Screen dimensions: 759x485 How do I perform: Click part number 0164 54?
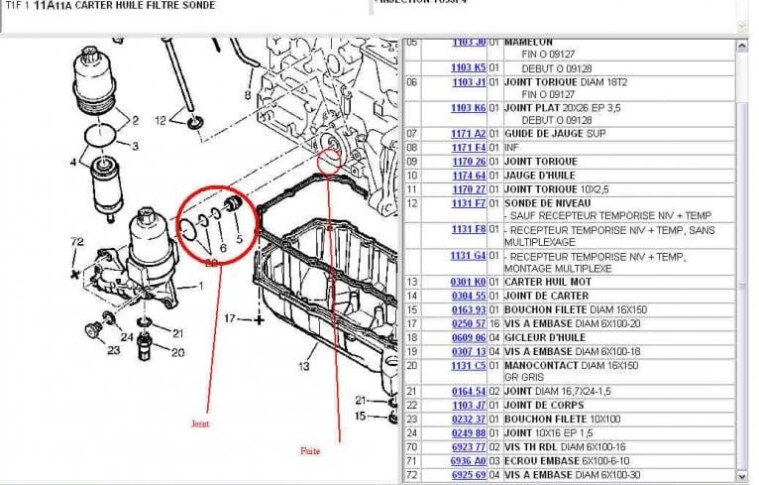(x=469, y=391)
